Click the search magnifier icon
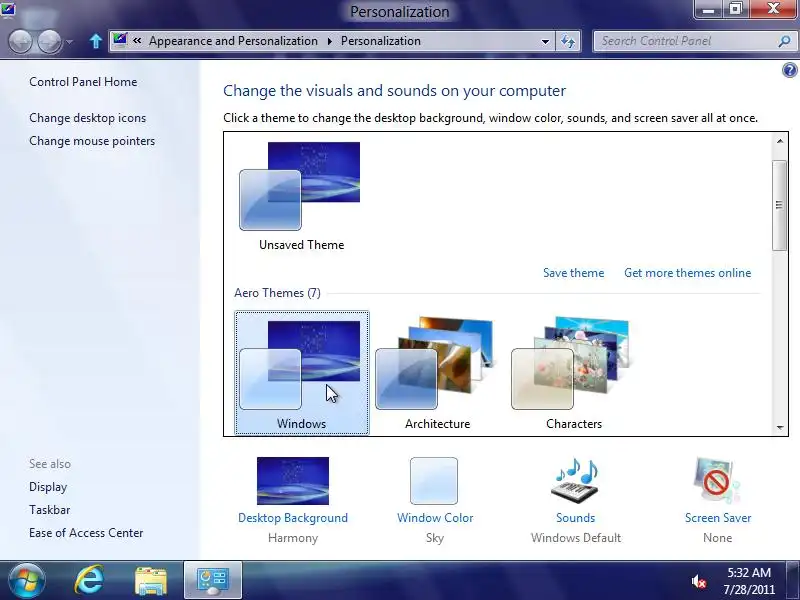The width and height of the screenshot is (800, 600). [x=785, y=41]
